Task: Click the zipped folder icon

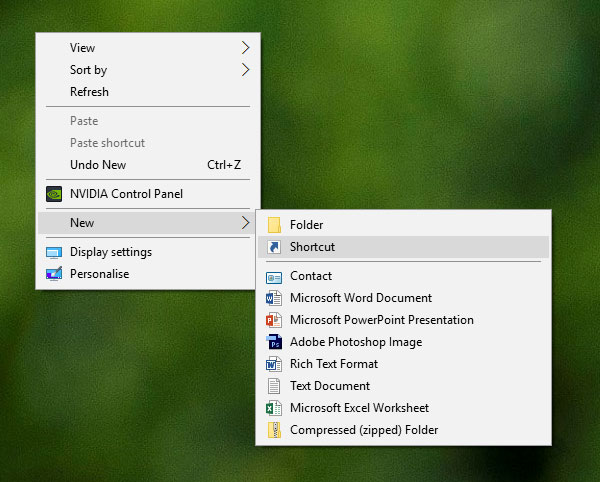Action: [274, 430]
